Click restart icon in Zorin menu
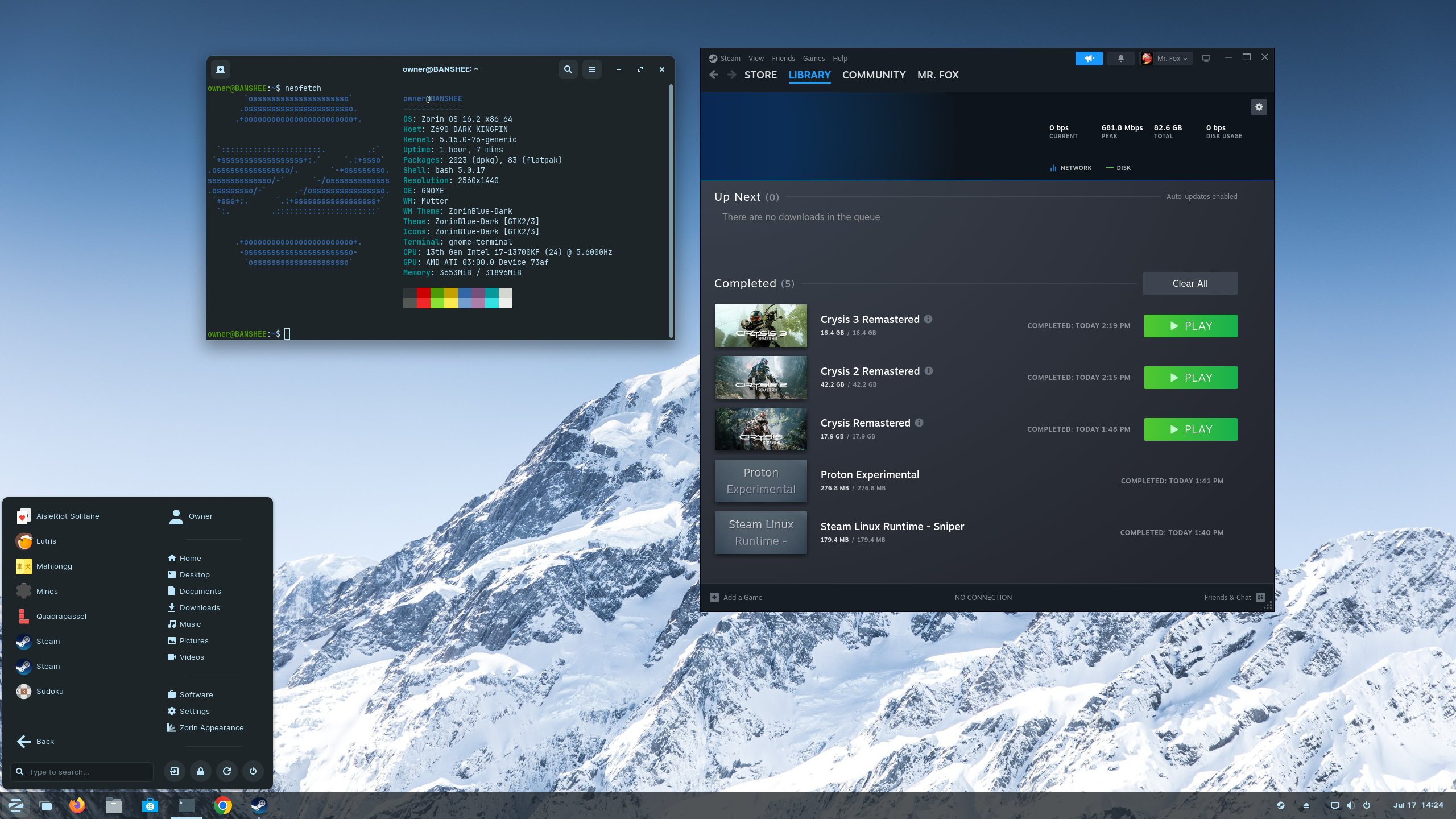The image size is (1456, 819). pos(227,771)
